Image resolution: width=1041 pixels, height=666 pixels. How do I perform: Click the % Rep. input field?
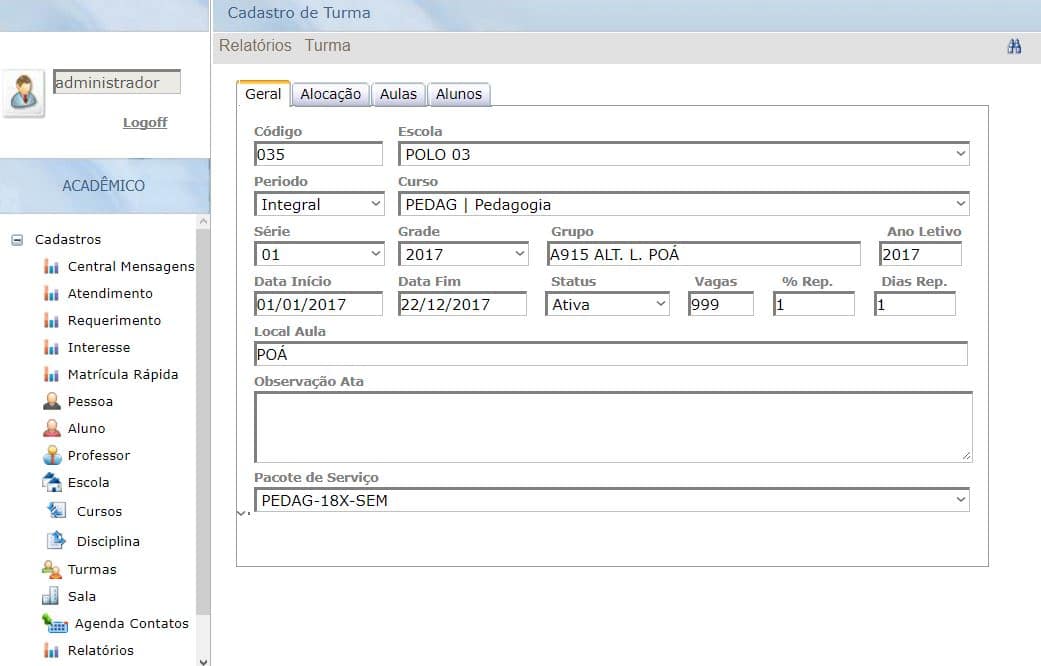tap(814, 304)
